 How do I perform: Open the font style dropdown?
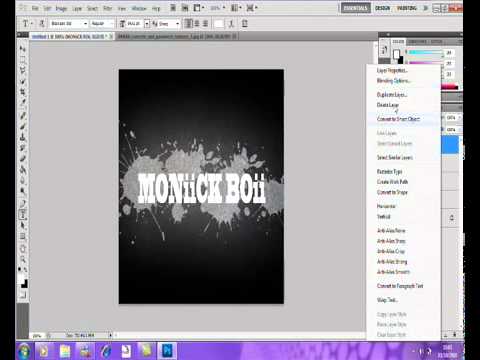point(111,23)
